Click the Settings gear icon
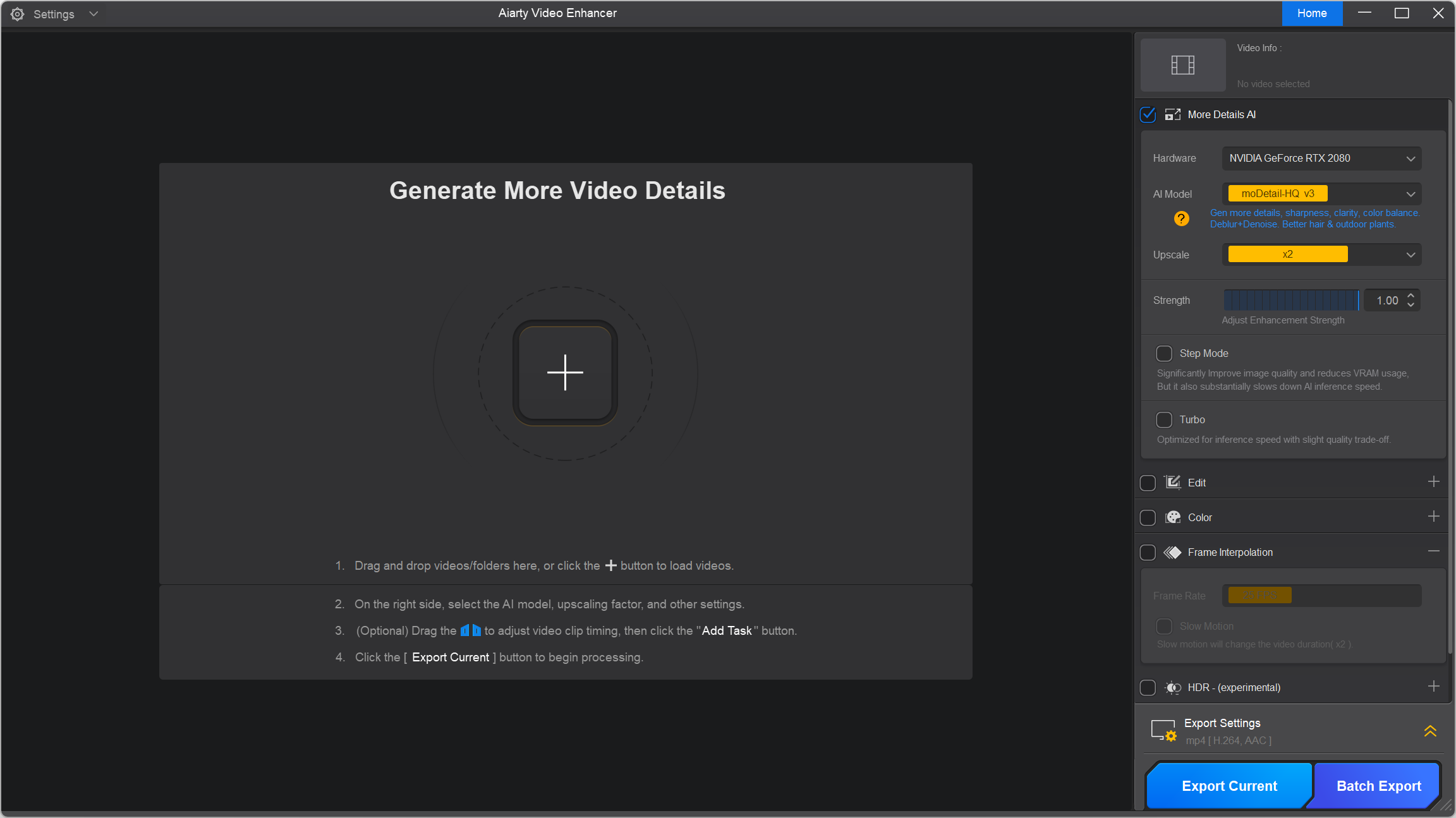 point(18,14)
